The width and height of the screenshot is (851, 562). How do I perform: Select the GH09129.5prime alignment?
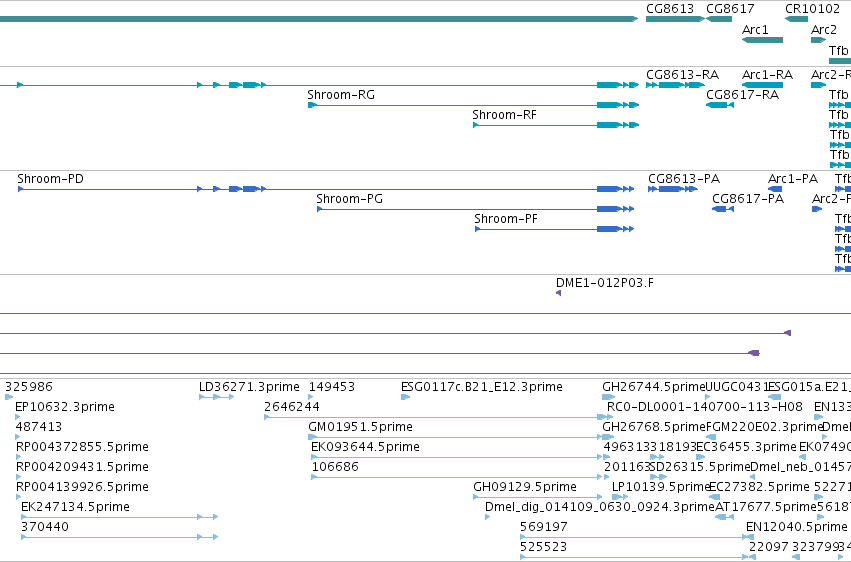tap(538, 497)
